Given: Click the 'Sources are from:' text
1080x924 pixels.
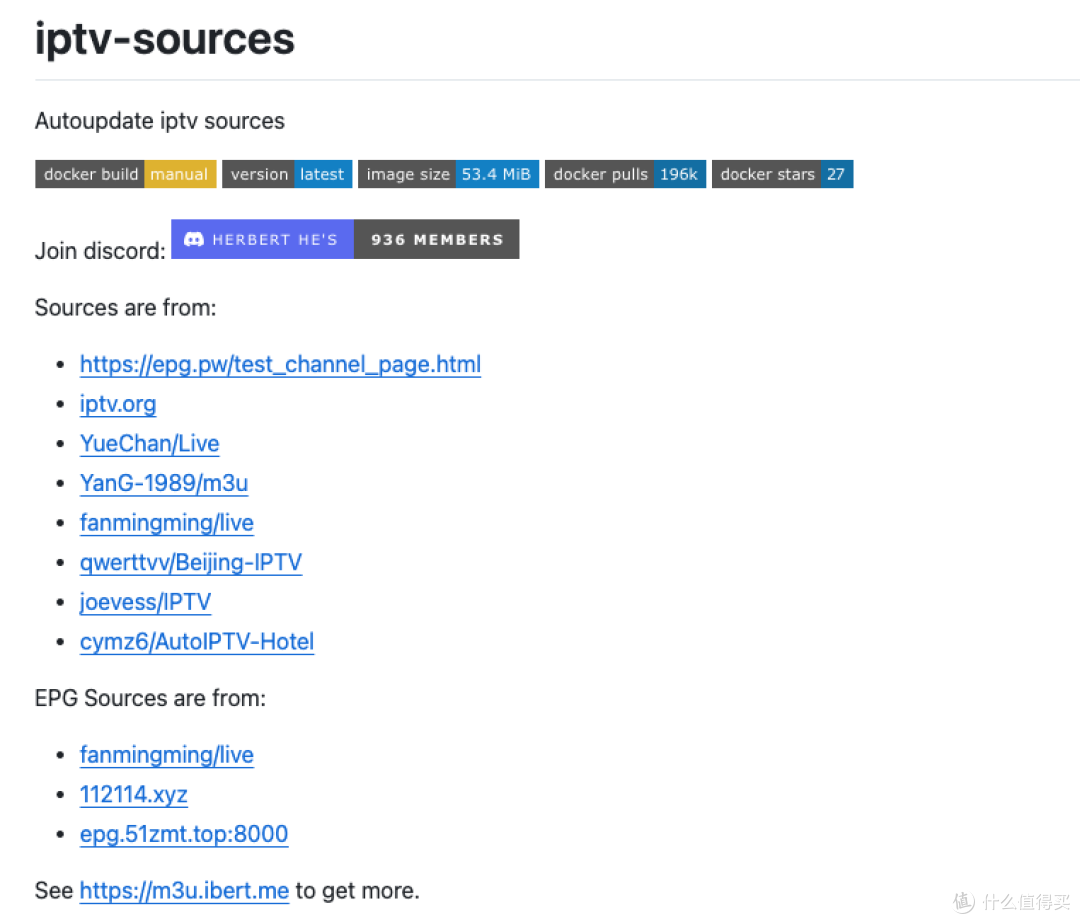Looking at the screenshot, I should pyautogui.click(x=125, y=308).
